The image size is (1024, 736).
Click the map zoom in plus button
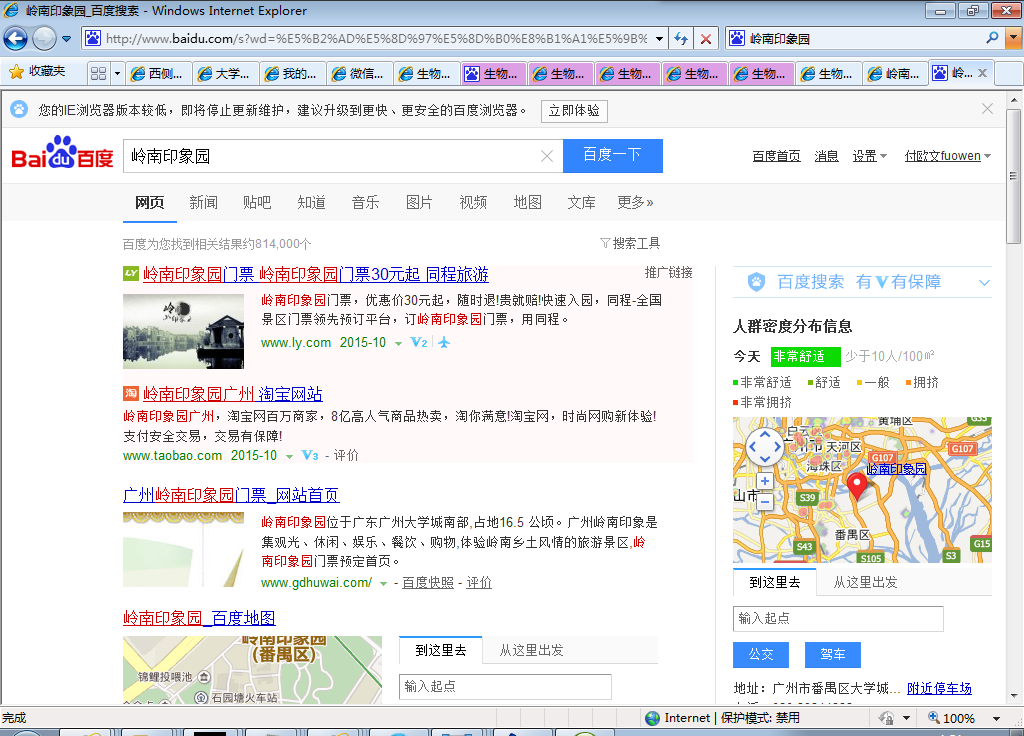pyautogui.click(x=765, y=481)
